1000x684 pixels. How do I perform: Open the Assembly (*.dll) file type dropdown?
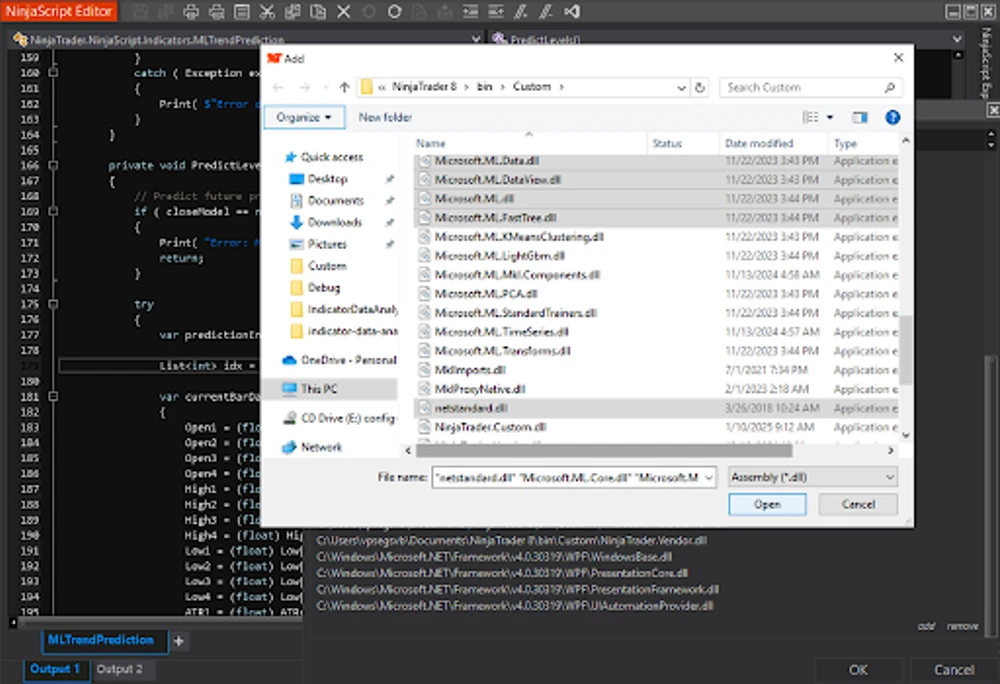[812, 477]
